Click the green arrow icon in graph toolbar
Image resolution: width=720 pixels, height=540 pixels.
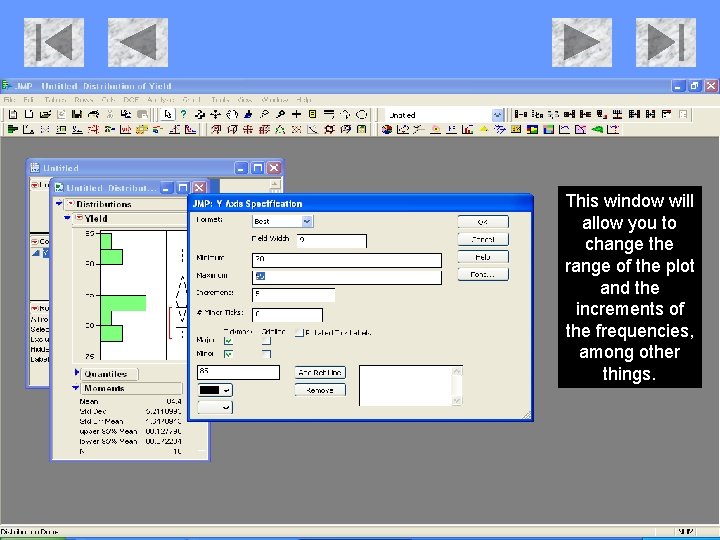597,129
